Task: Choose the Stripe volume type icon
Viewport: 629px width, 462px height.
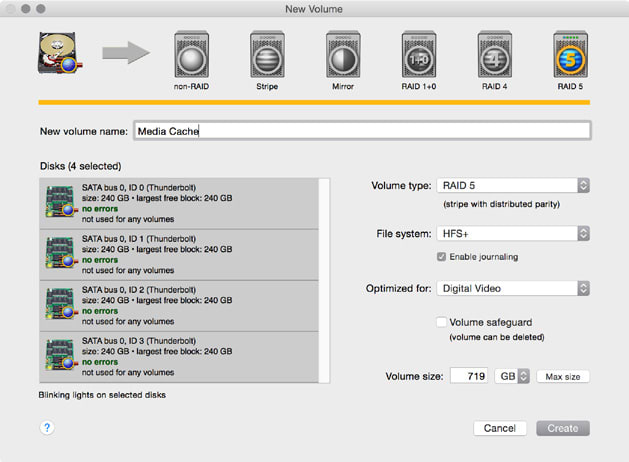Action: pyautogui.click(x=265, y=54)
